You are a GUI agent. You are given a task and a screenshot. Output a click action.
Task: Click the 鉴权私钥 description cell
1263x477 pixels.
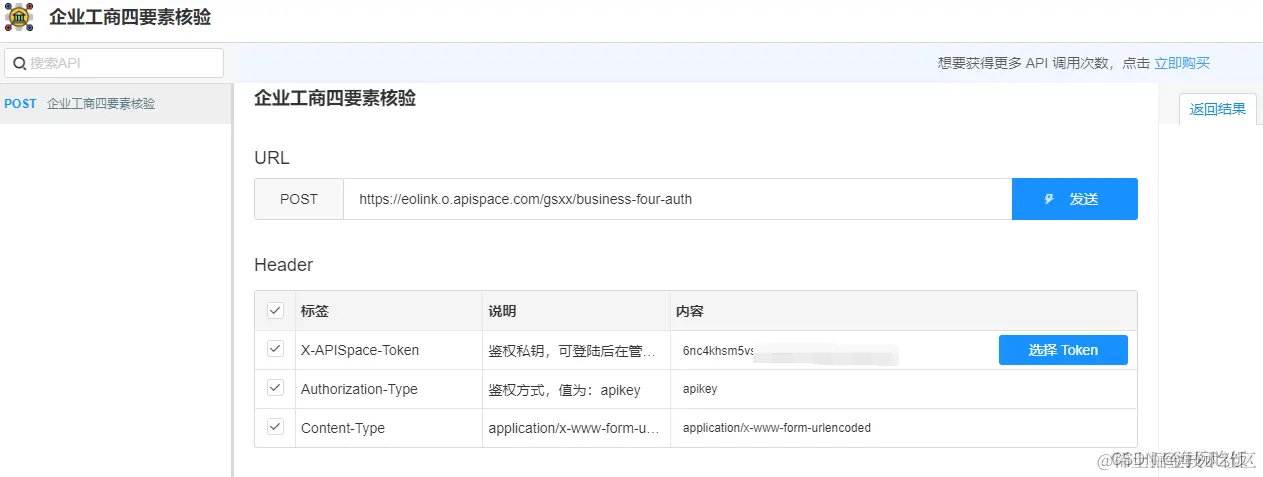click(x=576, y=350)
